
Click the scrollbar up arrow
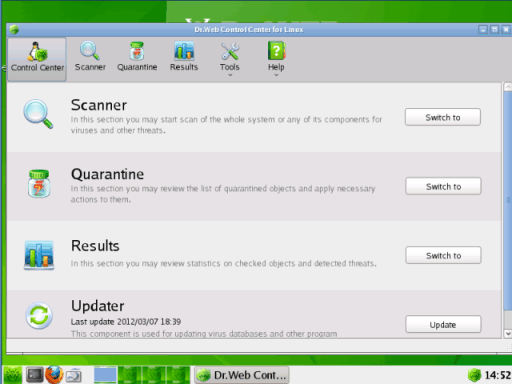(x=508, y=87)
